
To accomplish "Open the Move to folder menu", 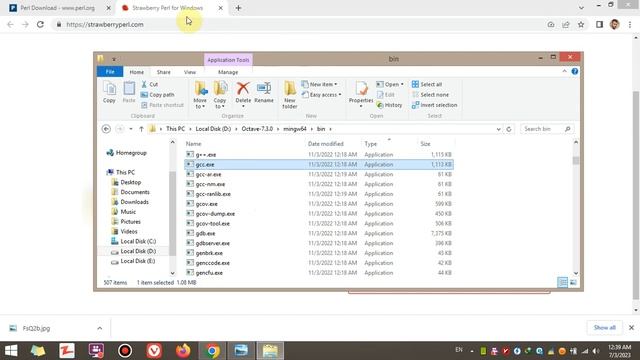I will (200, 95).
